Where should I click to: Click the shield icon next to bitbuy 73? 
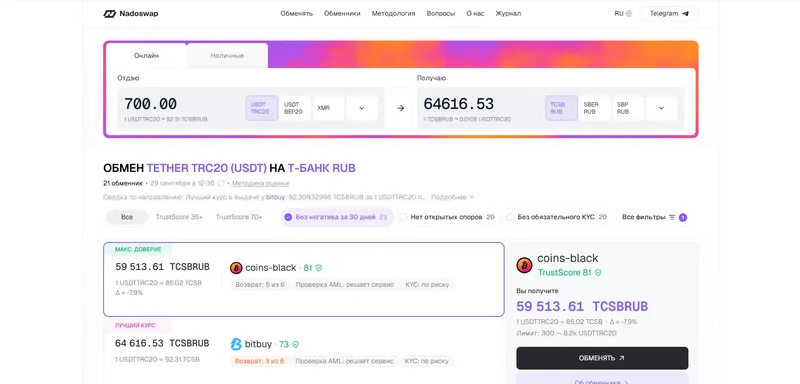pos(295,344)
